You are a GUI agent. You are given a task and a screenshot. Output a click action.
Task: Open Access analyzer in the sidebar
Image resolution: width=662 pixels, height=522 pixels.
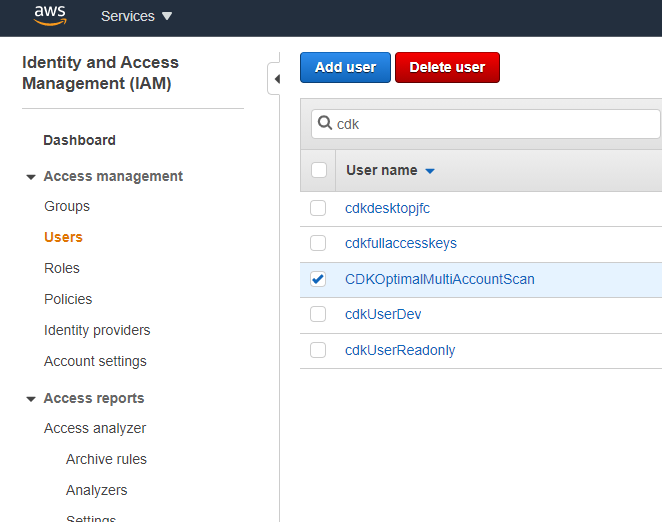(x=95, y=428)
